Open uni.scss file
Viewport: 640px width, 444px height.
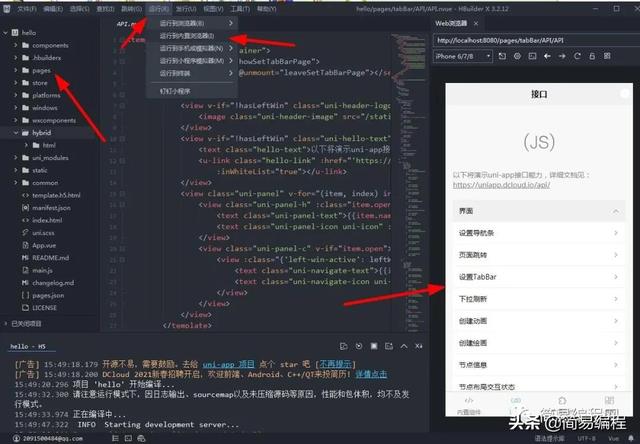click(x=43, y=233)
